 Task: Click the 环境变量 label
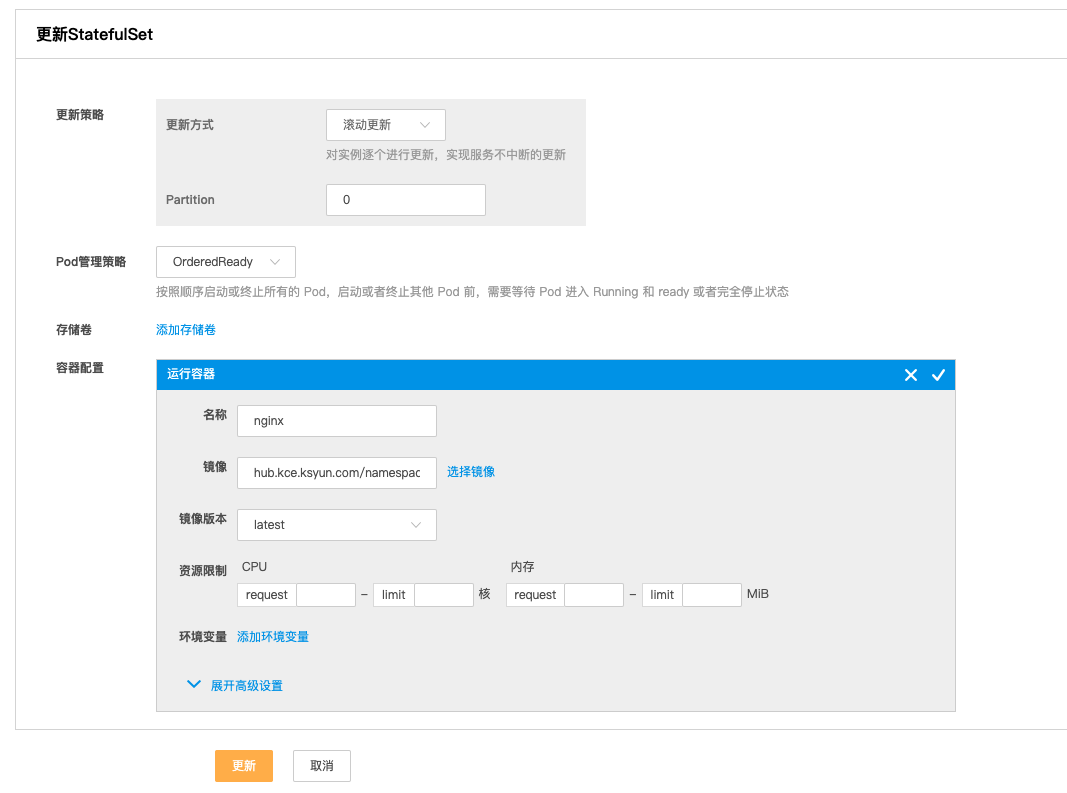(x=202, y=637)
